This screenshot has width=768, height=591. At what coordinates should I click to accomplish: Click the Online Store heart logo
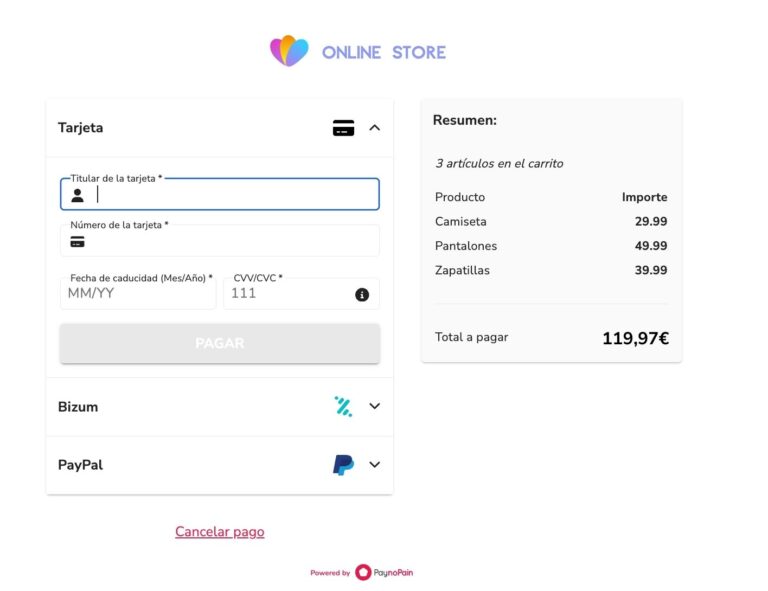coord(289,51)
